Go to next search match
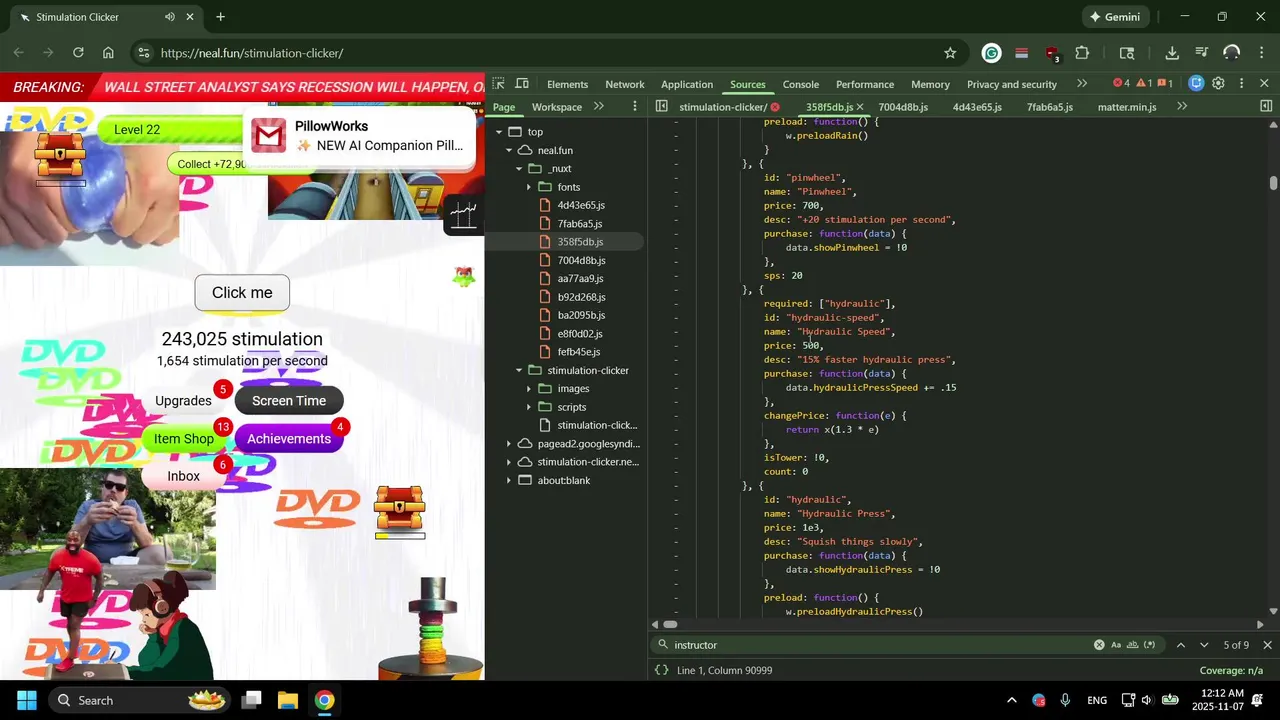The image size is (1280, 720). tap(1204, 645)
